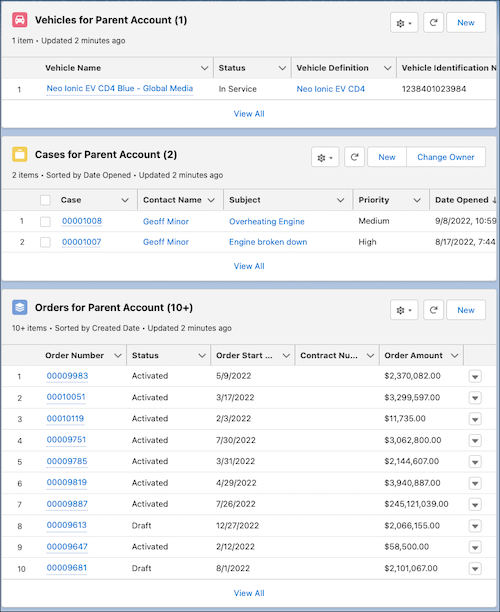Refresh the Orders for Parent Account list

433,310
